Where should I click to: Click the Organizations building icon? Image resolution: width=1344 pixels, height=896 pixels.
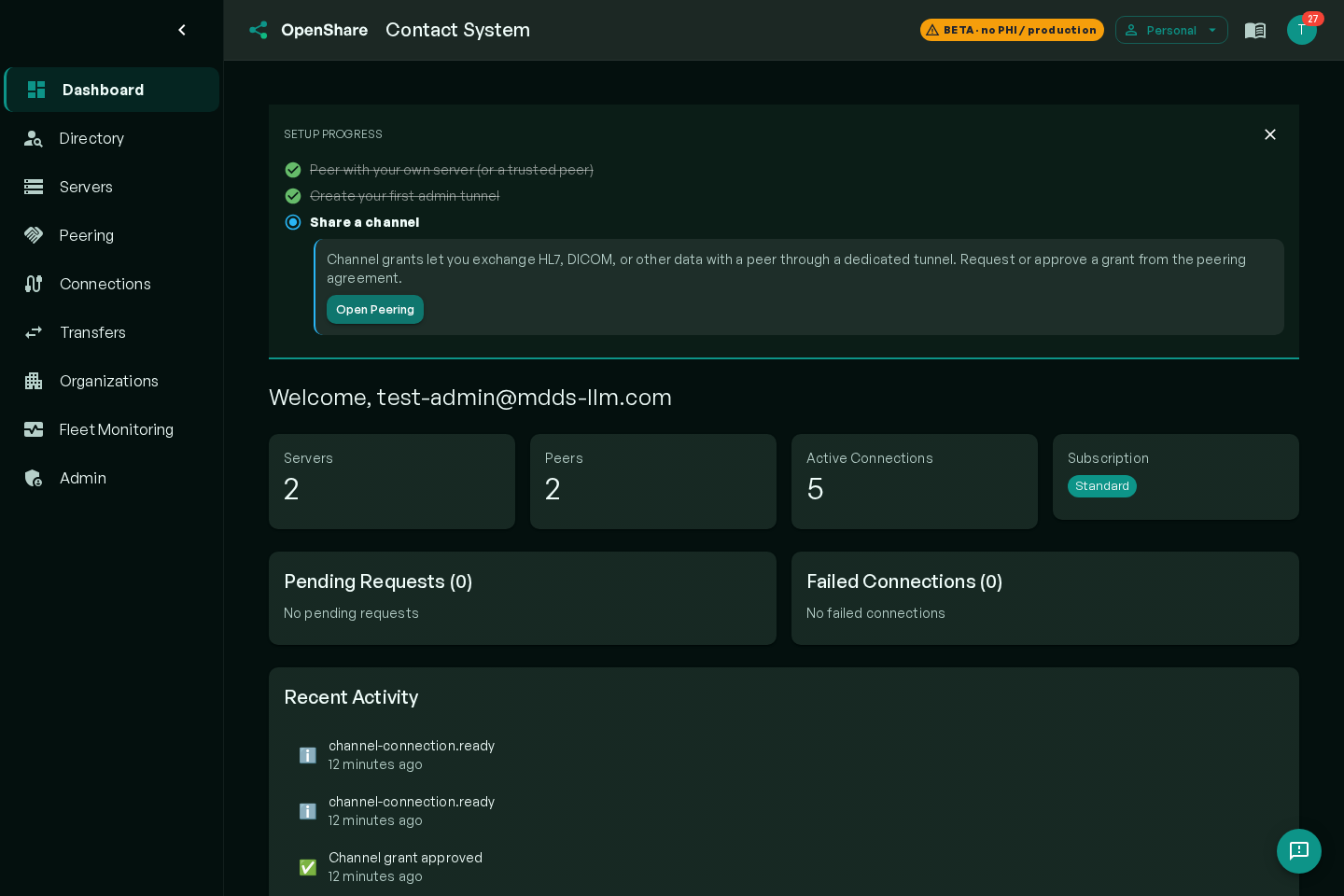(x=34, y=381)
